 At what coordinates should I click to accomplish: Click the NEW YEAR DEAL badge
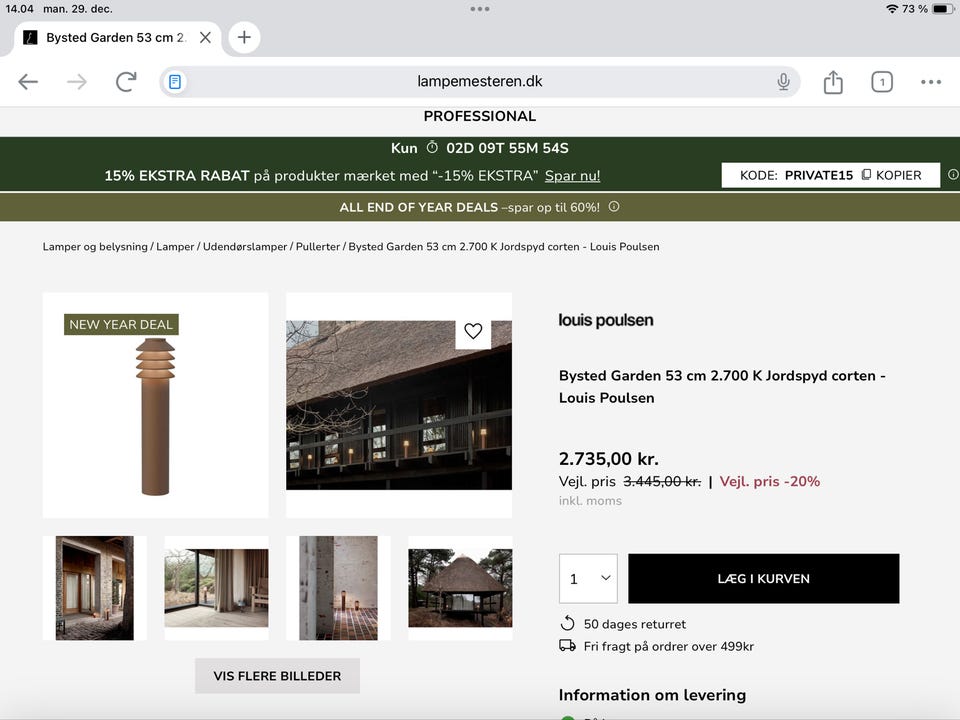(x=121, y=324)
